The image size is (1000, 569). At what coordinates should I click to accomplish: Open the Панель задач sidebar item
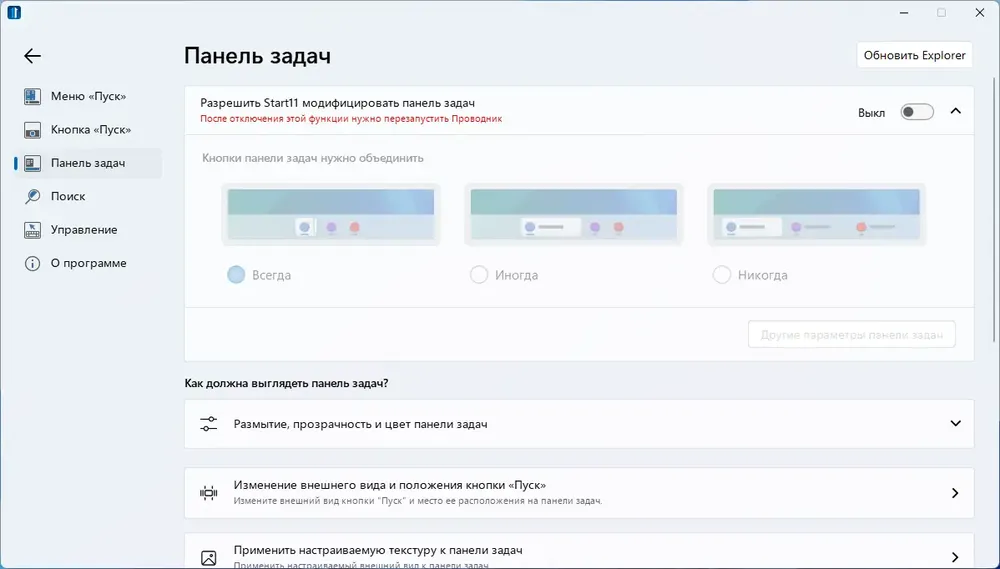point(88,163)
